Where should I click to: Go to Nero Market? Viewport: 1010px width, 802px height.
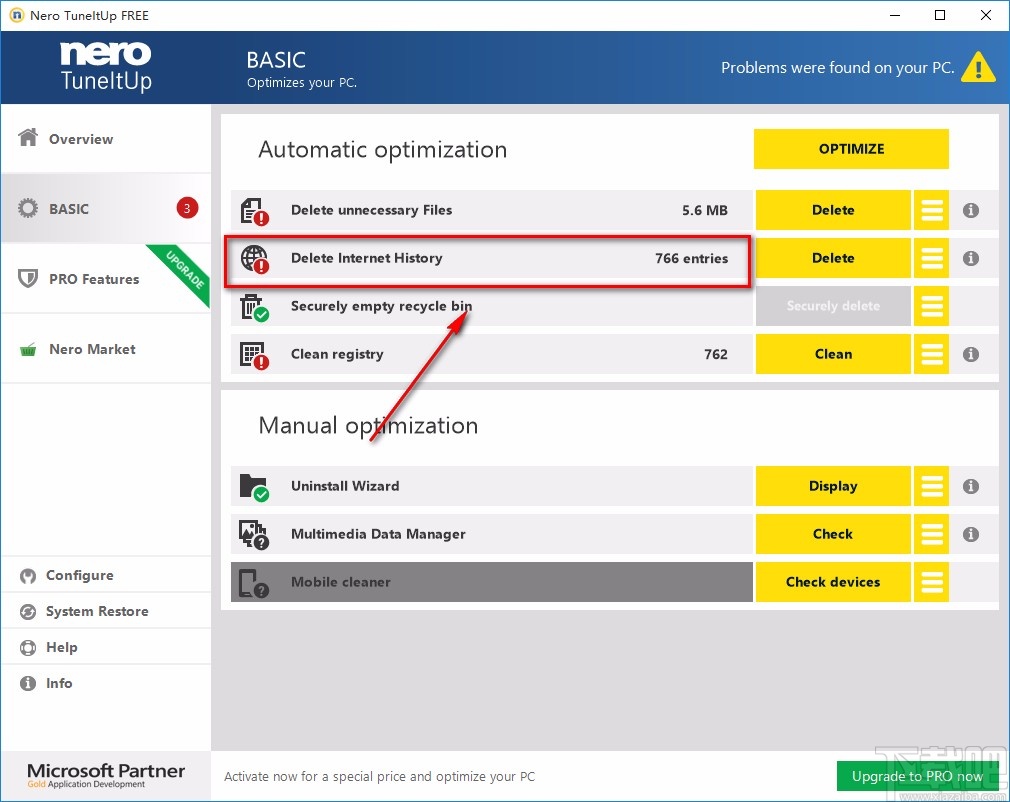pos(106,349)
